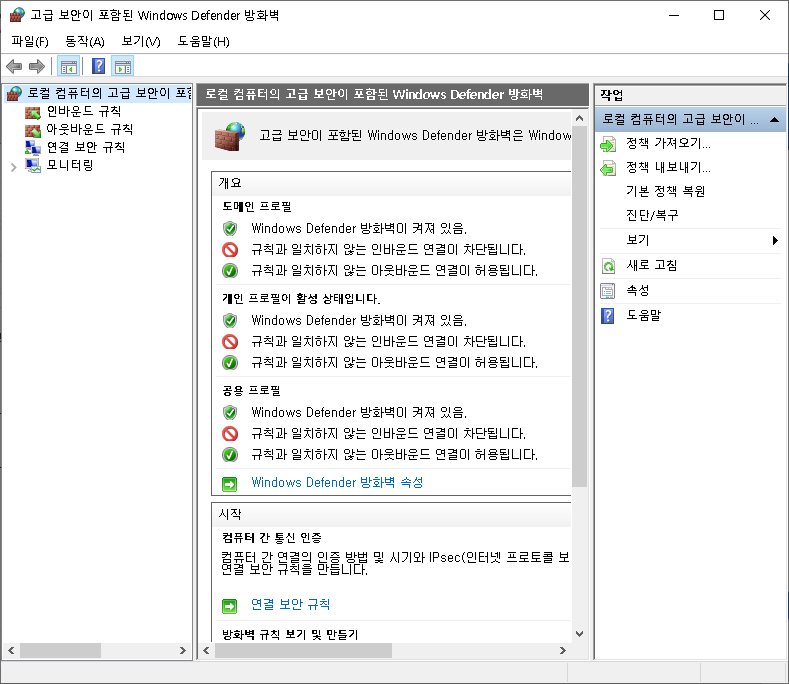789x684 pixels.
Task: Click the 컴퓨터 간 통신 인증 heading
Action: pos(272,538)
